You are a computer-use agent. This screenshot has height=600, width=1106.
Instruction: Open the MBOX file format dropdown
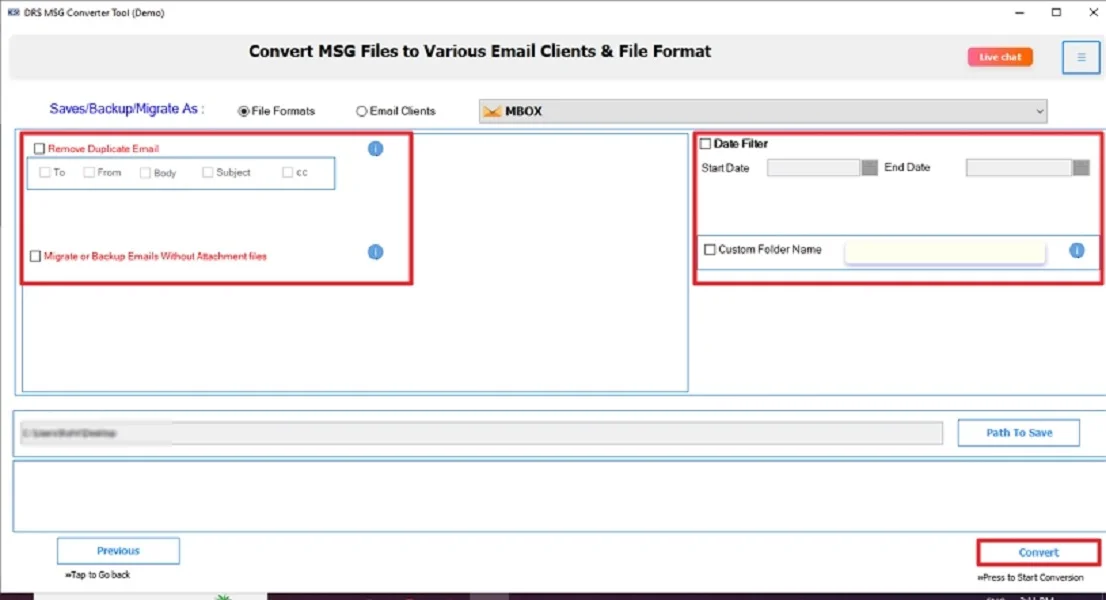[x=1040, y=111]
